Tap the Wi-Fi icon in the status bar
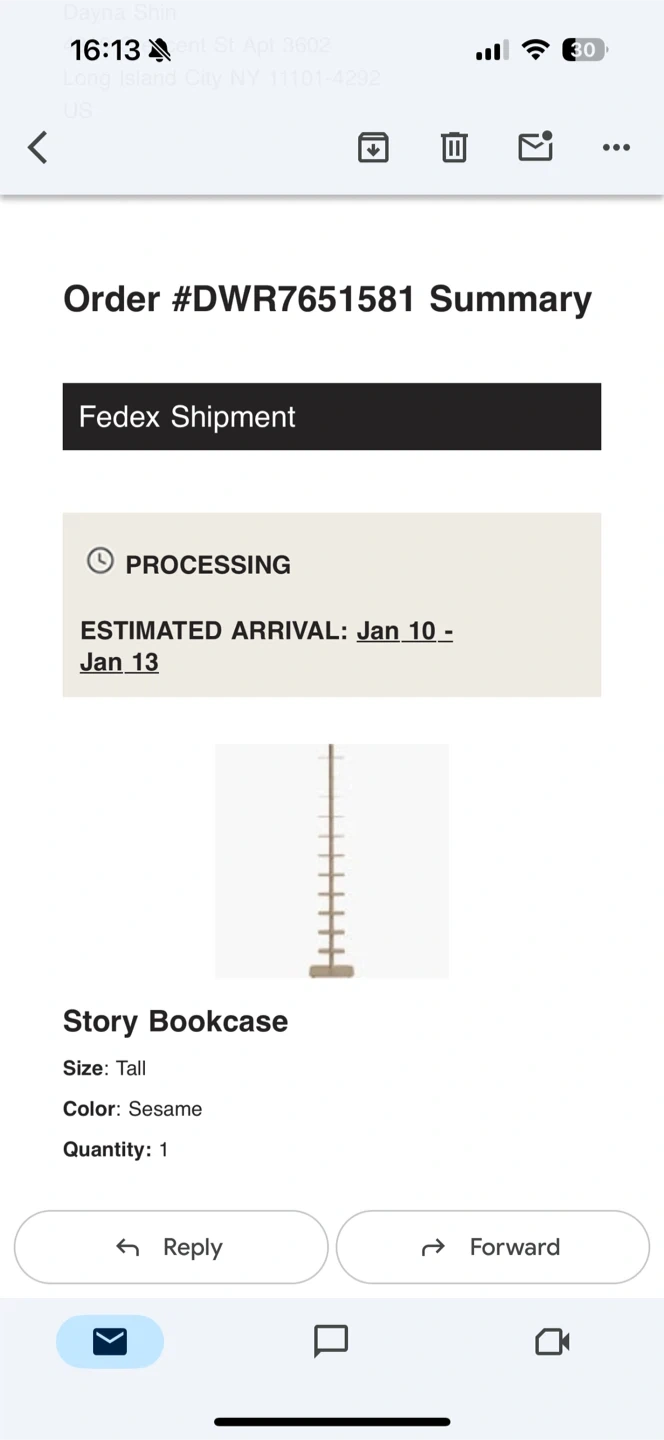 tap(536, 50)
